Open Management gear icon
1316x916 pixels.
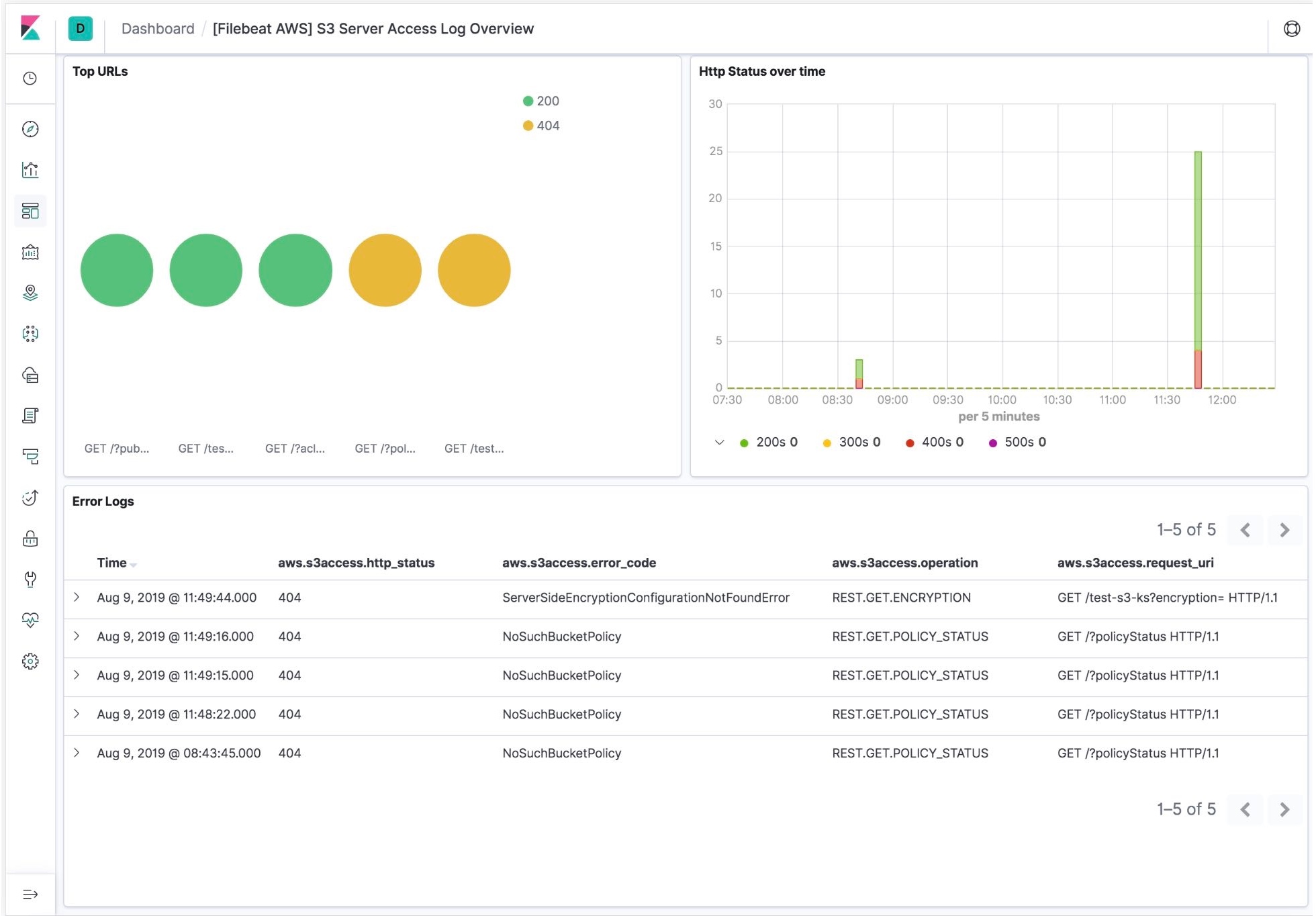[x=30, y=661]
